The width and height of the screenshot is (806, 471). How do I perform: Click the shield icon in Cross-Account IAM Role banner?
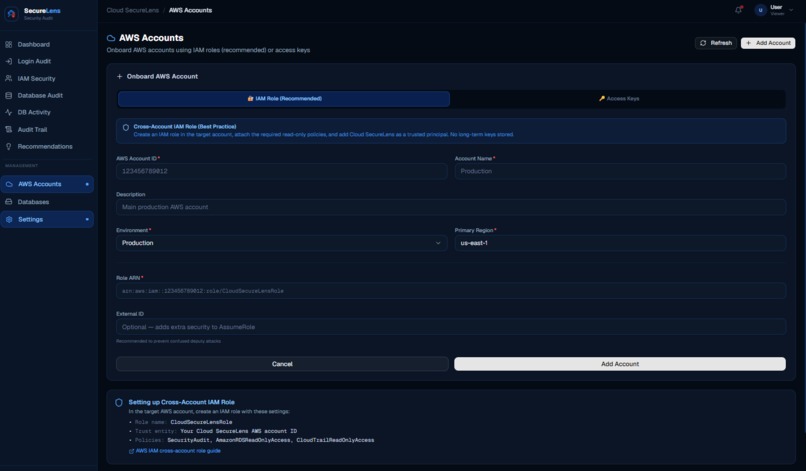126,128
